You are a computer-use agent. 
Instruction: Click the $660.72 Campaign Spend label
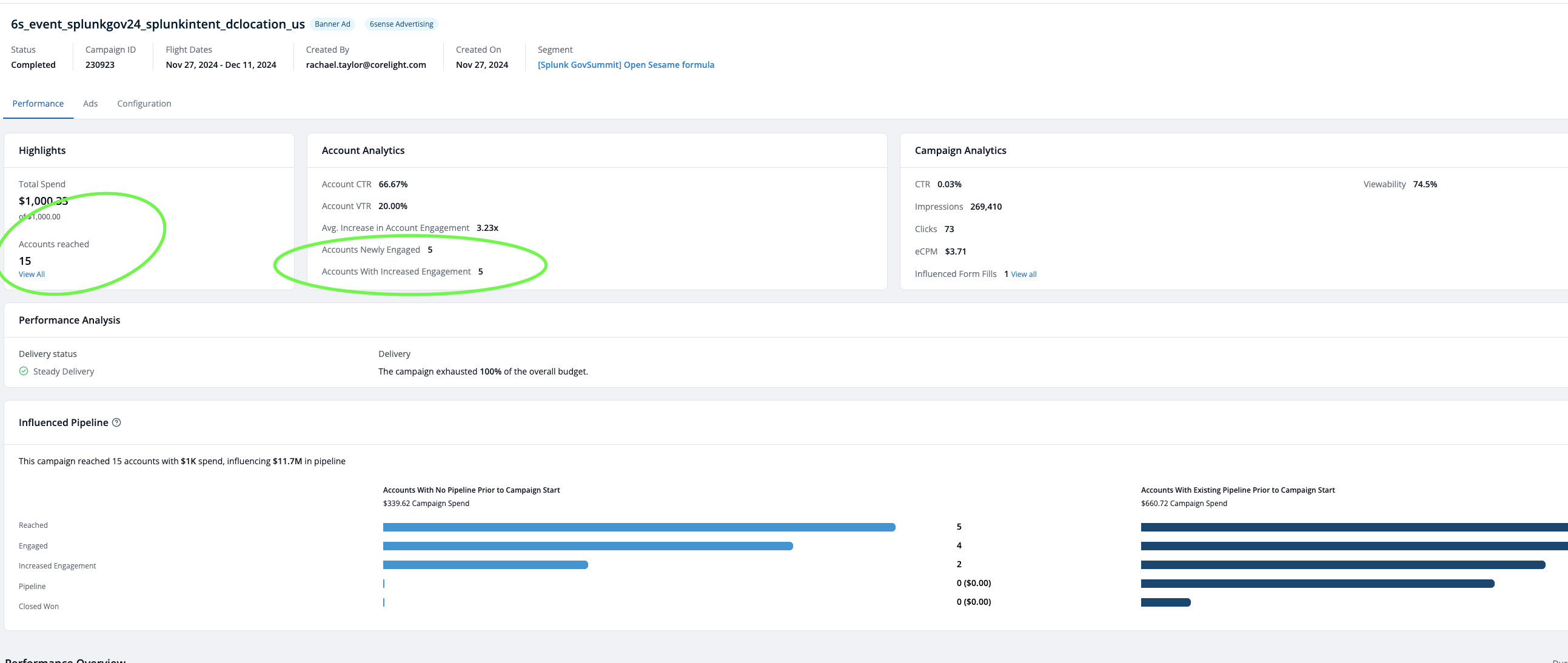1184,504
